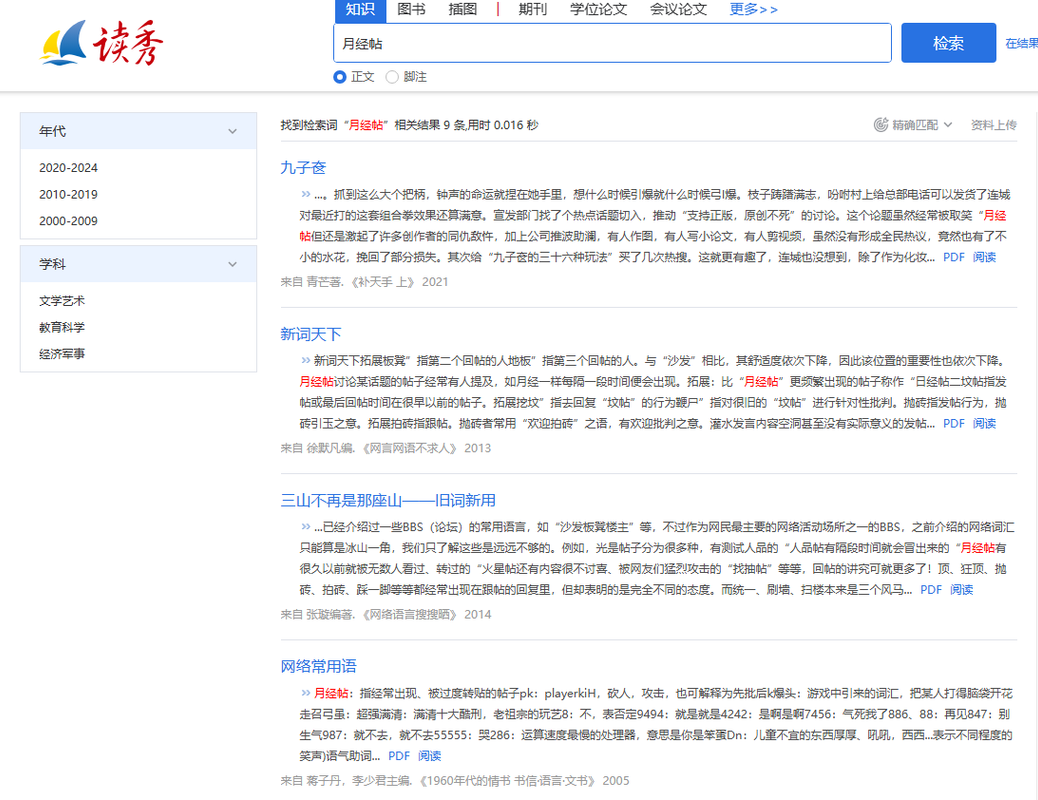Select the 正文 radio button
Screen dimensions: 1038x800
pyautogui.click(x=340, y=77)
